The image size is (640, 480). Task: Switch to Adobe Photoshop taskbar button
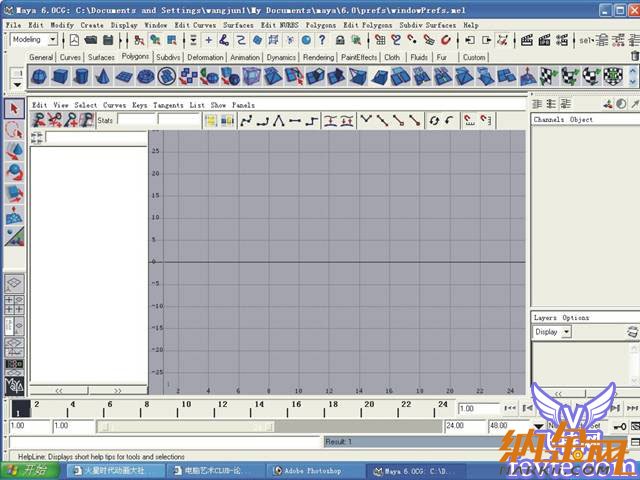(x=313, y=471)
